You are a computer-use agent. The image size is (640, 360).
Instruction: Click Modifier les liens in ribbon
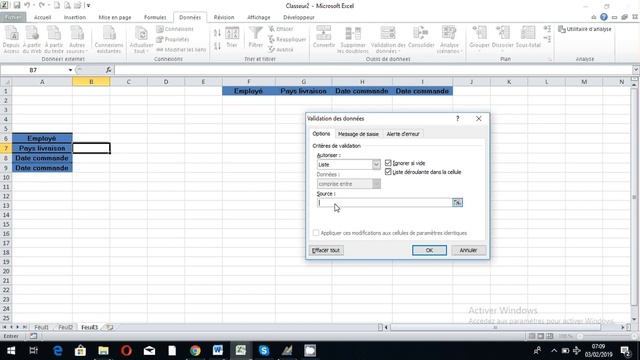tap(181, 49)
